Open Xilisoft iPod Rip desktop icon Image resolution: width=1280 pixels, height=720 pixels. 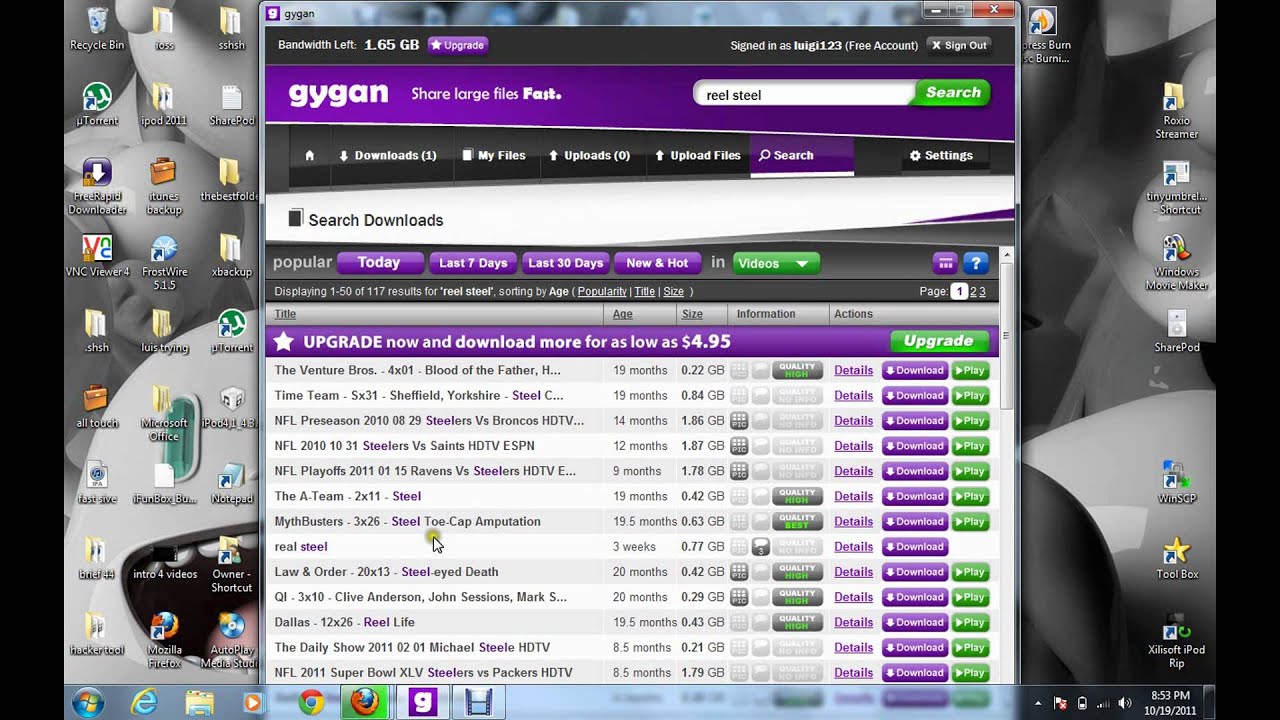1176,640
